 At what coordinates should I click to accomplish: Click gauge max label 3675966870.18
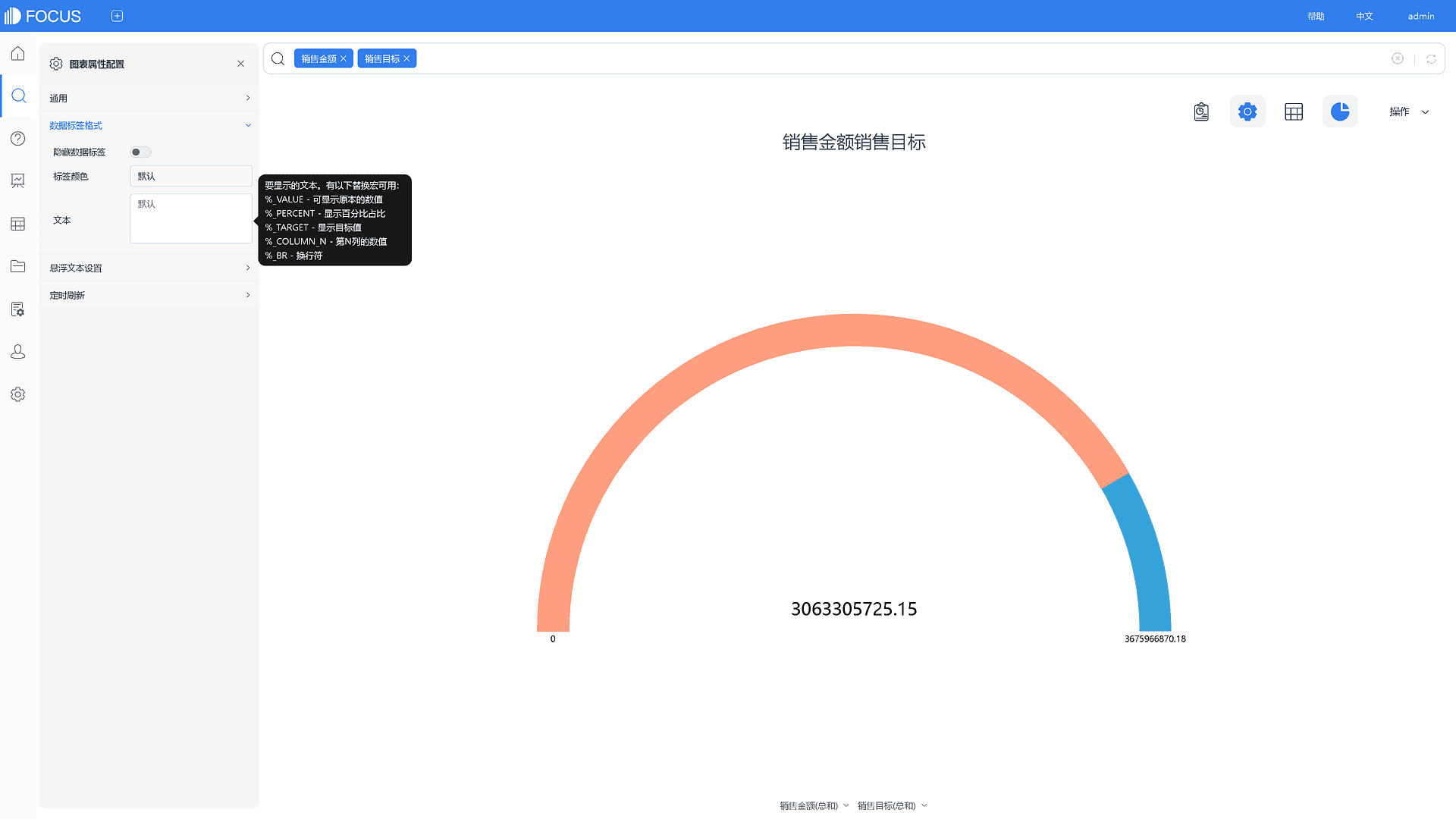tap(1155, 639)
